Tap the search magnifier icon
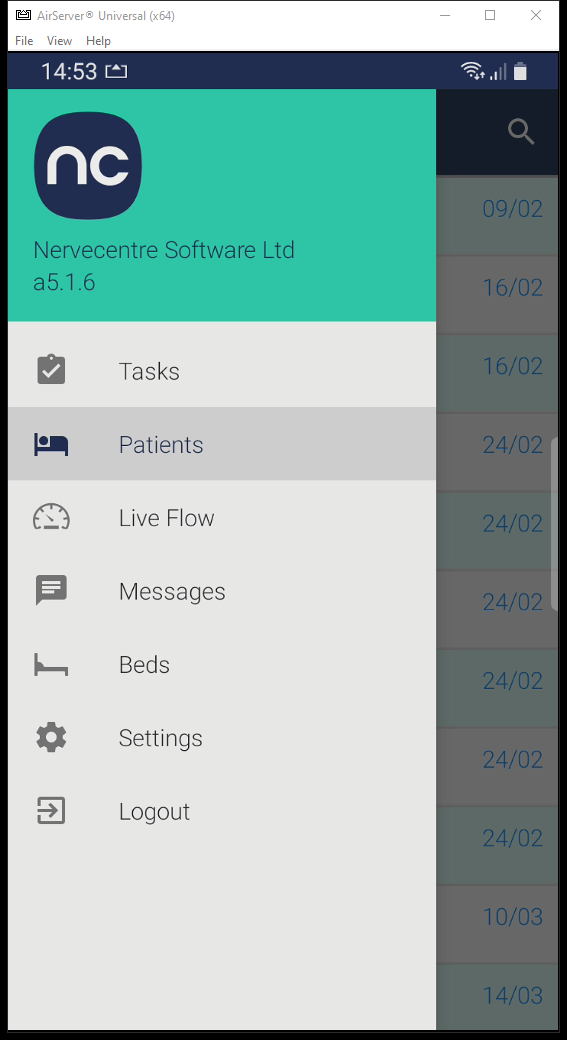 [x=521, y=131]
